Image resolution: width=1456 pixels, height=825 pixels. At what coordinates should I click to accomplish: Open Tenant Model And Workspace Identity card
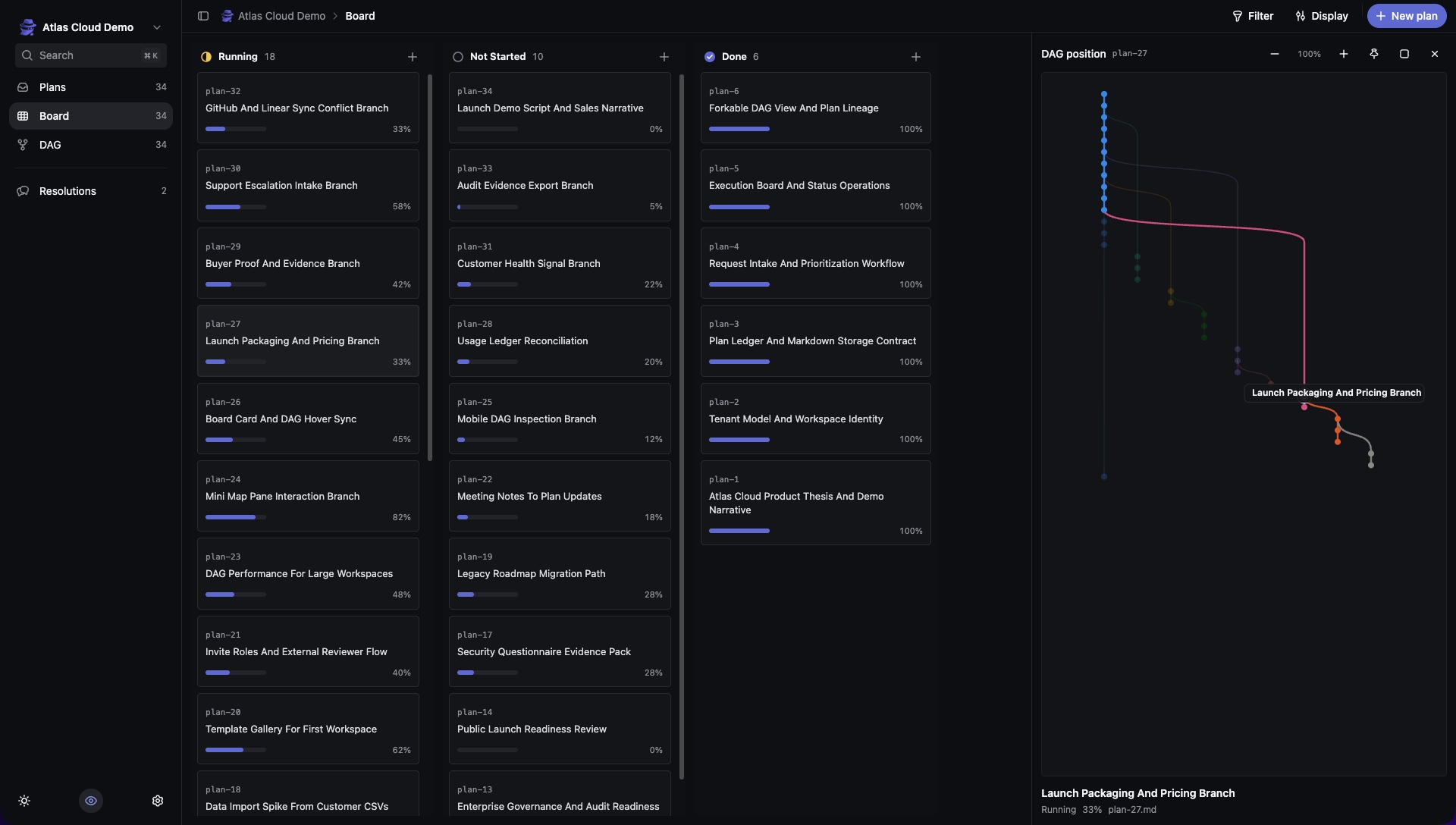point(816,419)
